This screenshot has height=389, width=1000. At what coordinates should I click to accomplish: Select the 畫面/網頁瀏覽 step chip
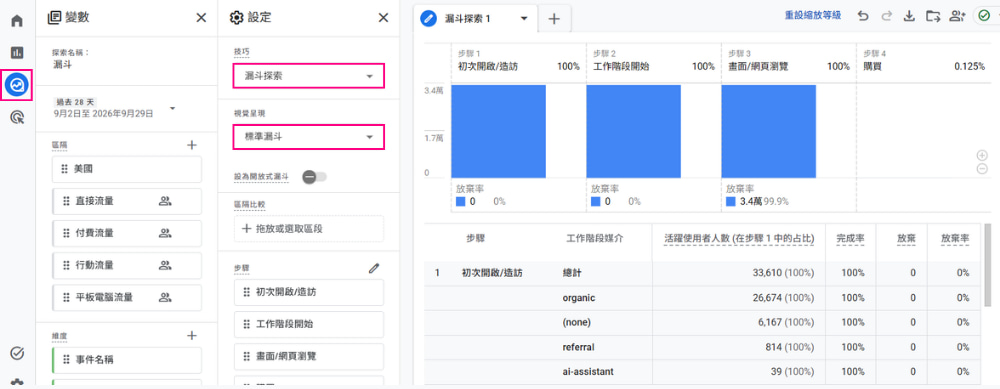309,356
